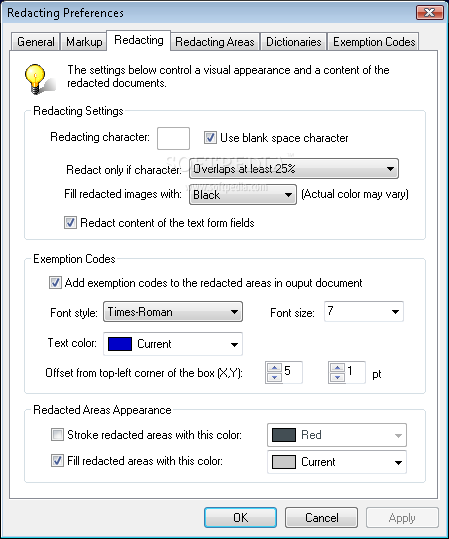Decrease the Y offset value

pos(337,377)
